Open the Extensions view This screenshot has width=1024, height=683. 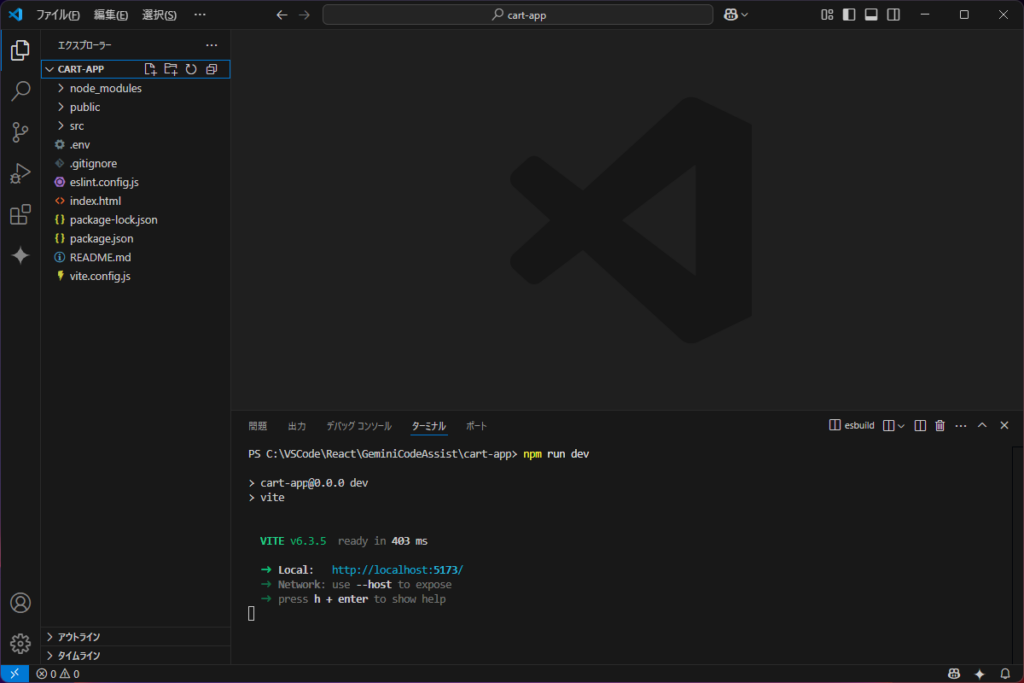point(20,214)
